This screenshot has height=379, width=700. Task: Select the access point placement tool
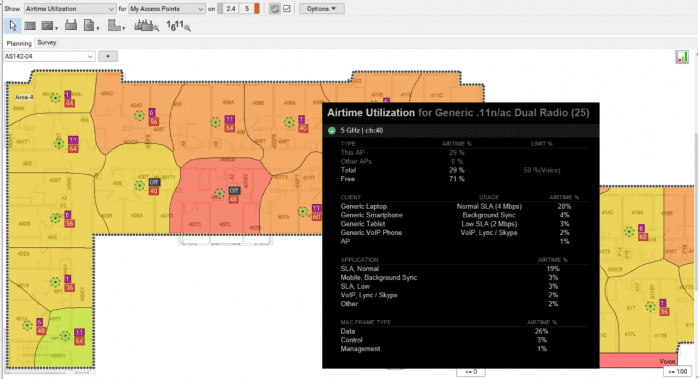pos(71,25)
